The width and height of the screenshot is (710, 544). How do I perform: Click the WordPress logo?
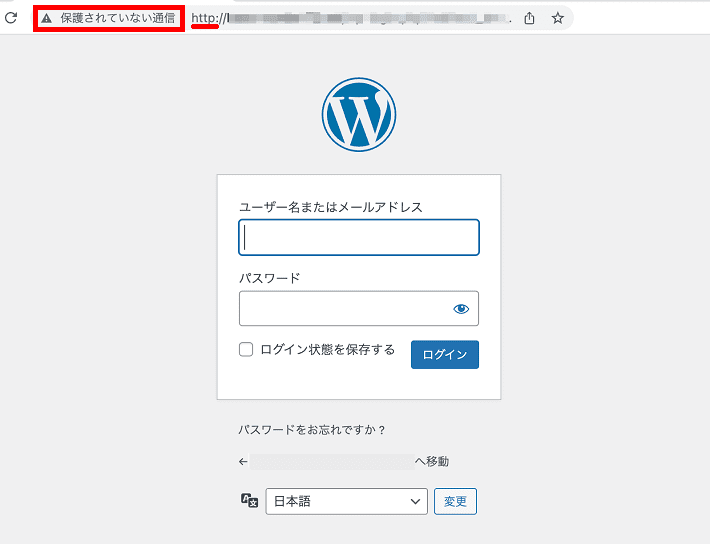click(359, 114)
